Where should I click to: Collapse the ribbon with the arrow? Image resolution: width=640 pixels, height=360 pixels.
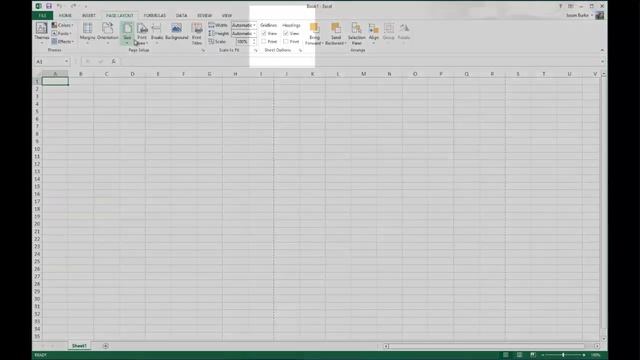click(x=602, y=50)
